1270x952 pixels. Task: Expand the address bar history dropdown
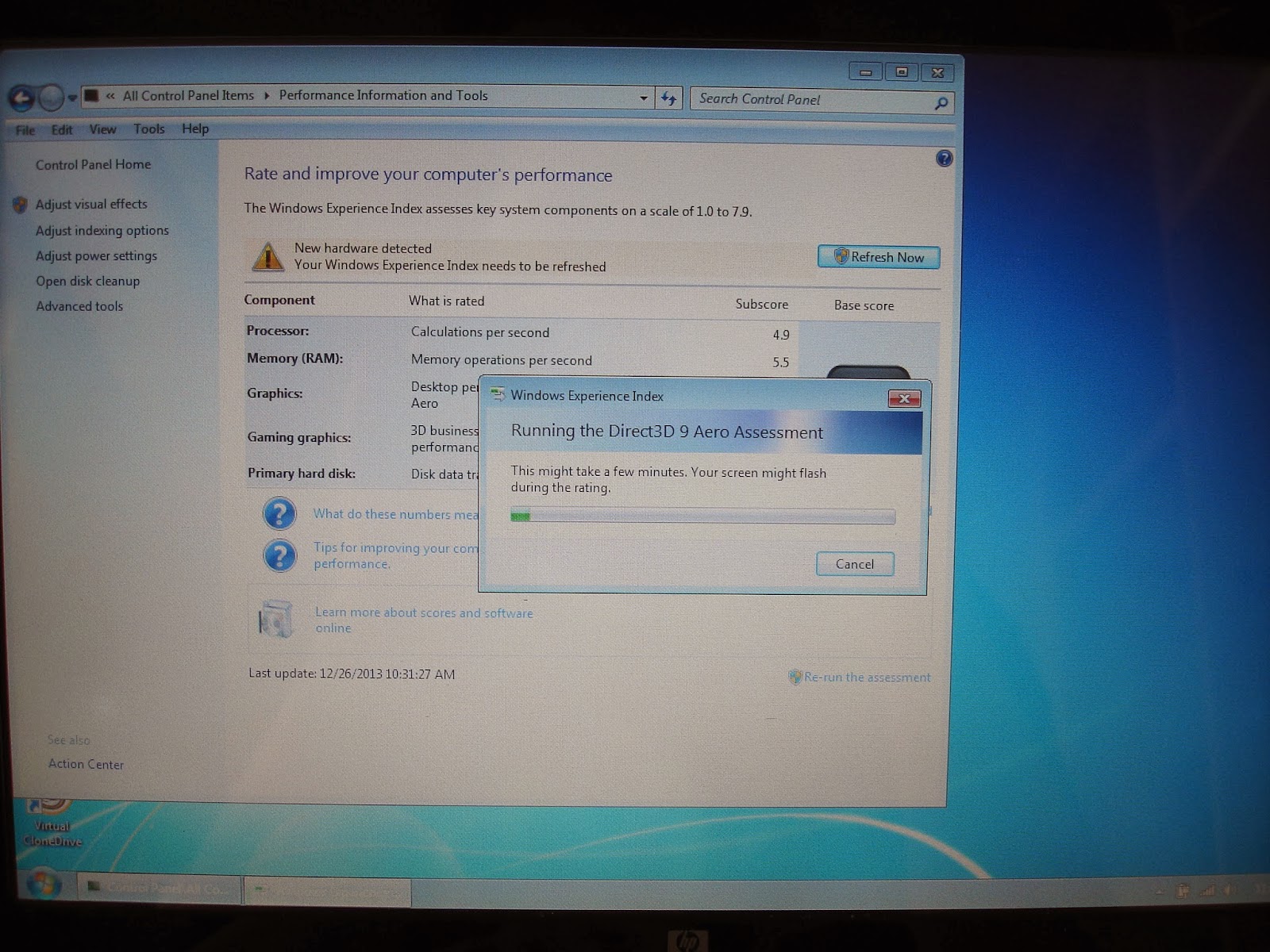[x=644, y=98]
